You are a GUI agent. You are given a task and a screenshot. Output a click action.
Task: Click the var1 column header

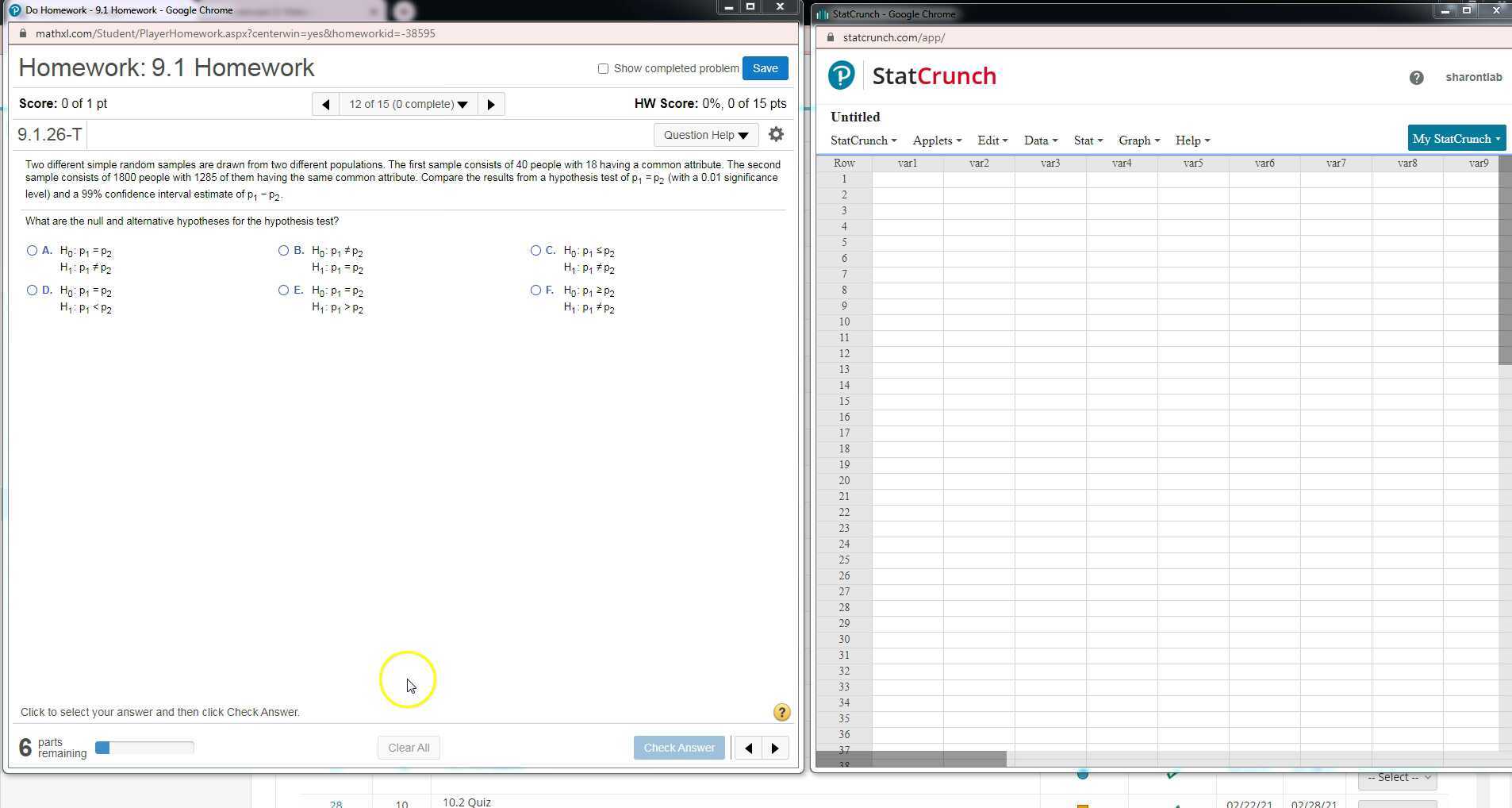(x=908, y=164)
